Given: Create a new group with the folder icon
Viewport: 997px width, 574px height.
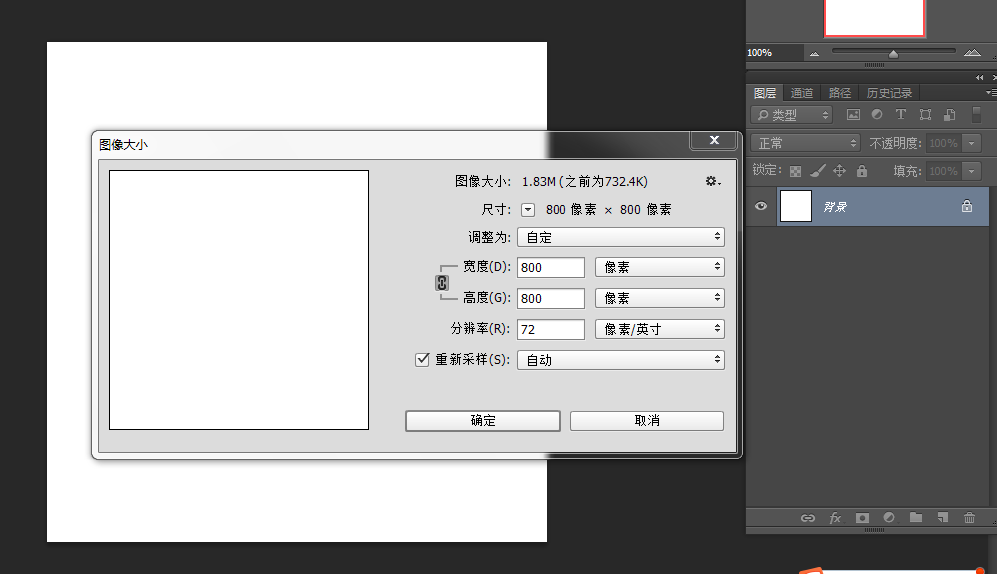Looking at the screenshot, I should 916,517.
